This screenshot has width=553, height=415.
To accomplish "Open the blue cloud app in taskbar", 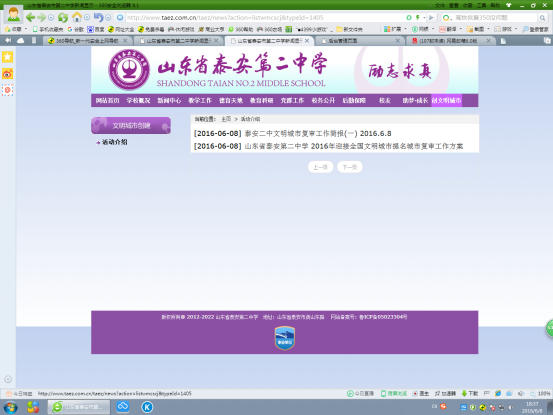I will 123,407.
